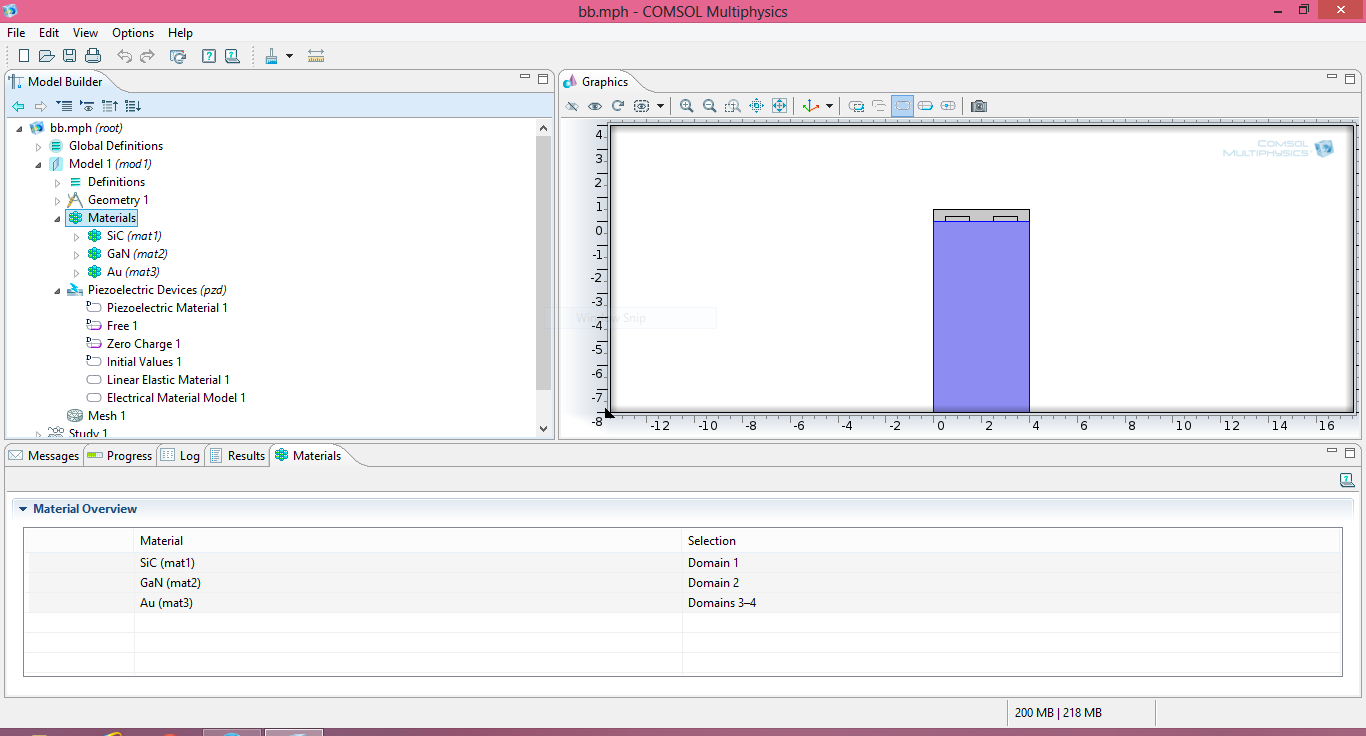Zoom out of the Graphics view
1366x736 pixels.
pos(709,106)
